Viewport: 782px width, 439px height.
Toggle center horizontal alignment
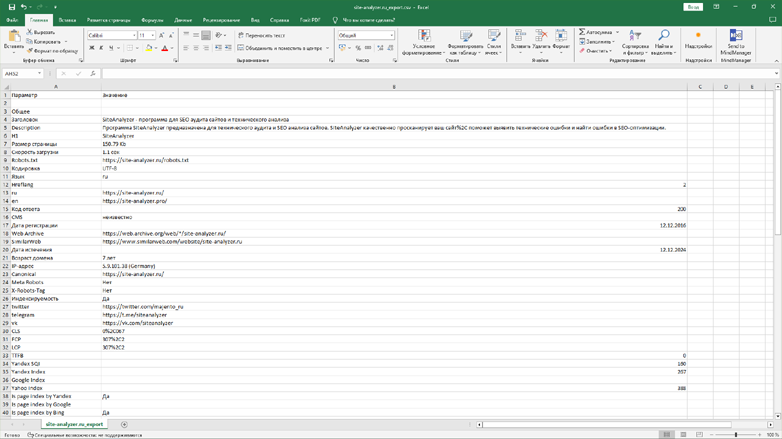click(196, 48)
